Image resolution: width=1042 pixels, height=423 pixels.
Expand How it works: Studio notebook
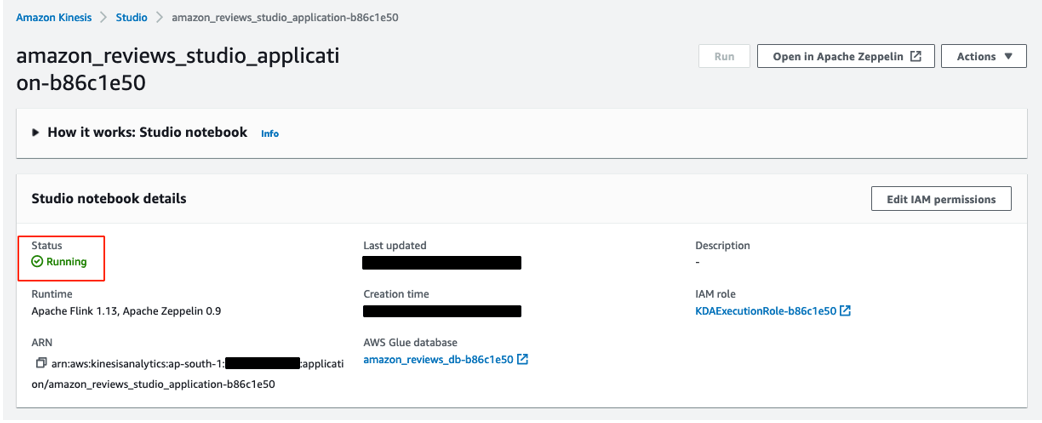click(x=35, y=132)
